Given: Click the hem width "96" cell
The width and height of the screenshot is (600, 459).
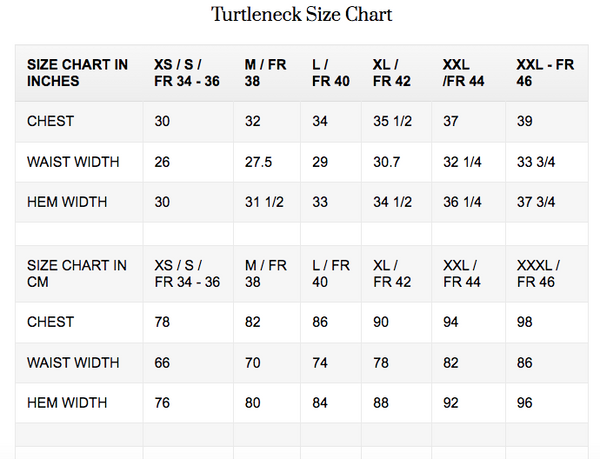Looking at the screenshot, I should tap(525, 403).
